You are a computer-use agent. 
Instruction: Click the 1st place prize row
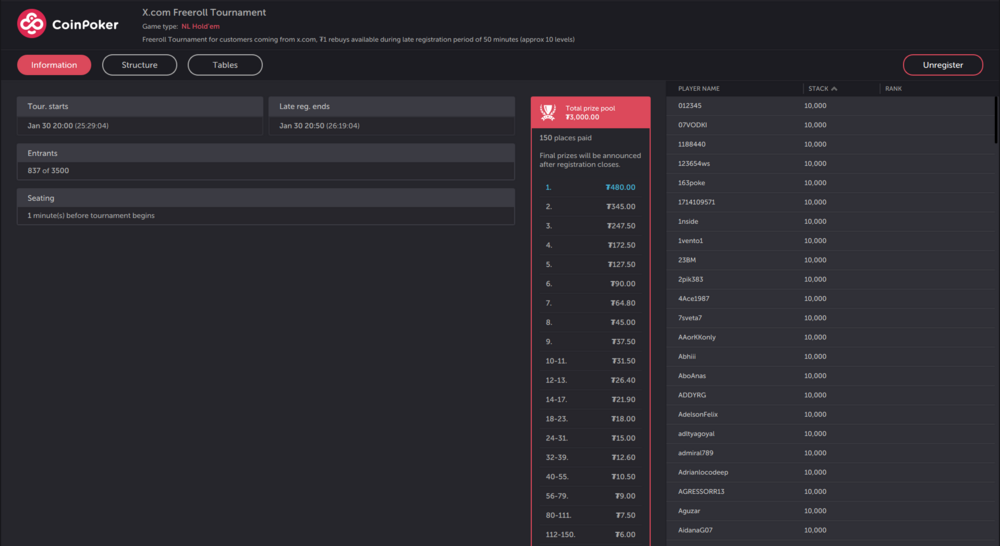(590, 187)
